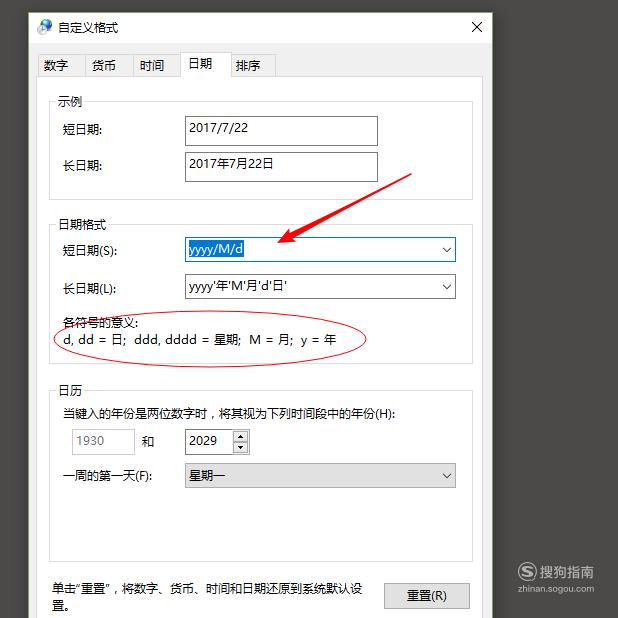The image size is (618, 618).
Task: Click the 2029 year input field
Action: point(209,442)
